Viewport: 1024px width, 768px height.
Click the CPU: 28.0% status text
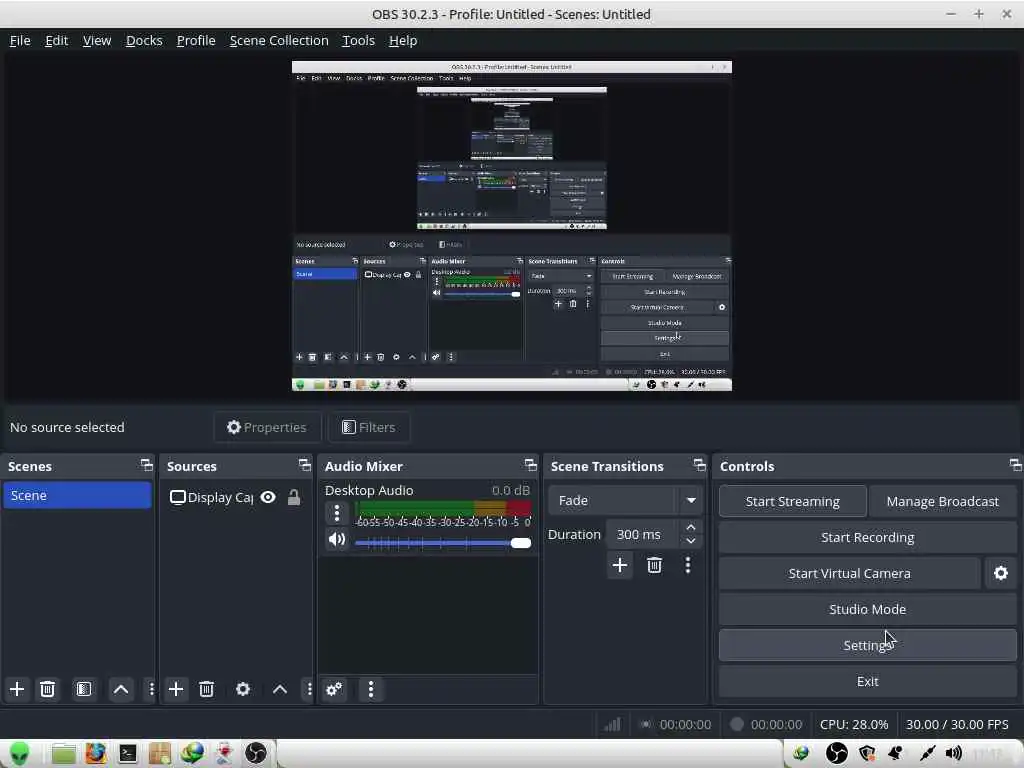(854, 724)
